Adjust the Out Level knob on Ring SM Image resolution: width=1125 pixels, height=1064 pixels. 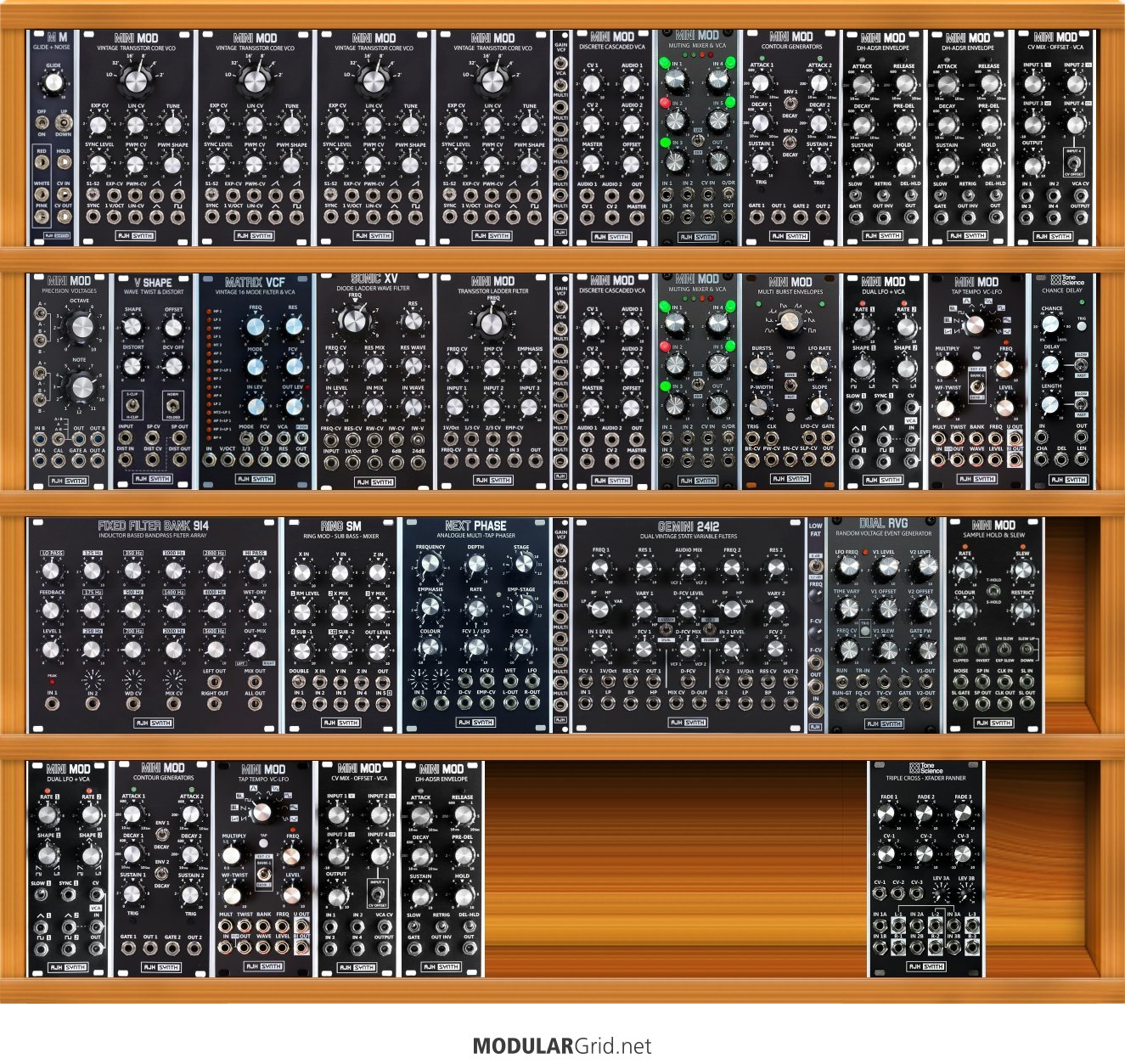[x=378, y=651]
